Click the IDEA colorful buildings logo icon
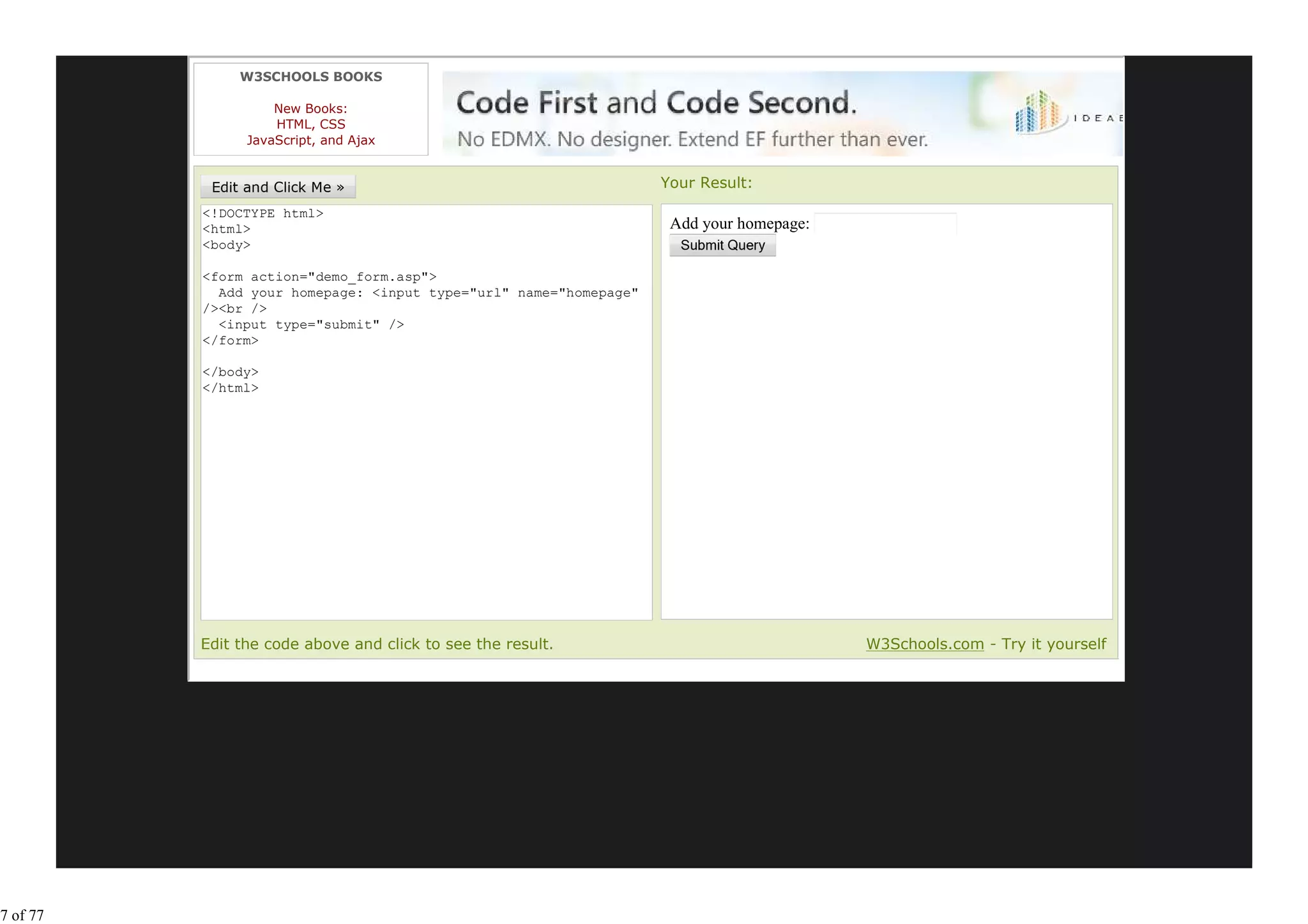 [x=1039, y=112]
